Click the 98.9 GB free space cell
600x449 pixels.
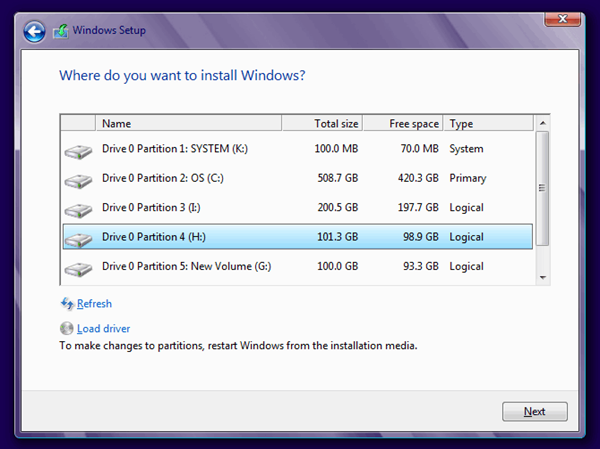(x=421, y=237)
